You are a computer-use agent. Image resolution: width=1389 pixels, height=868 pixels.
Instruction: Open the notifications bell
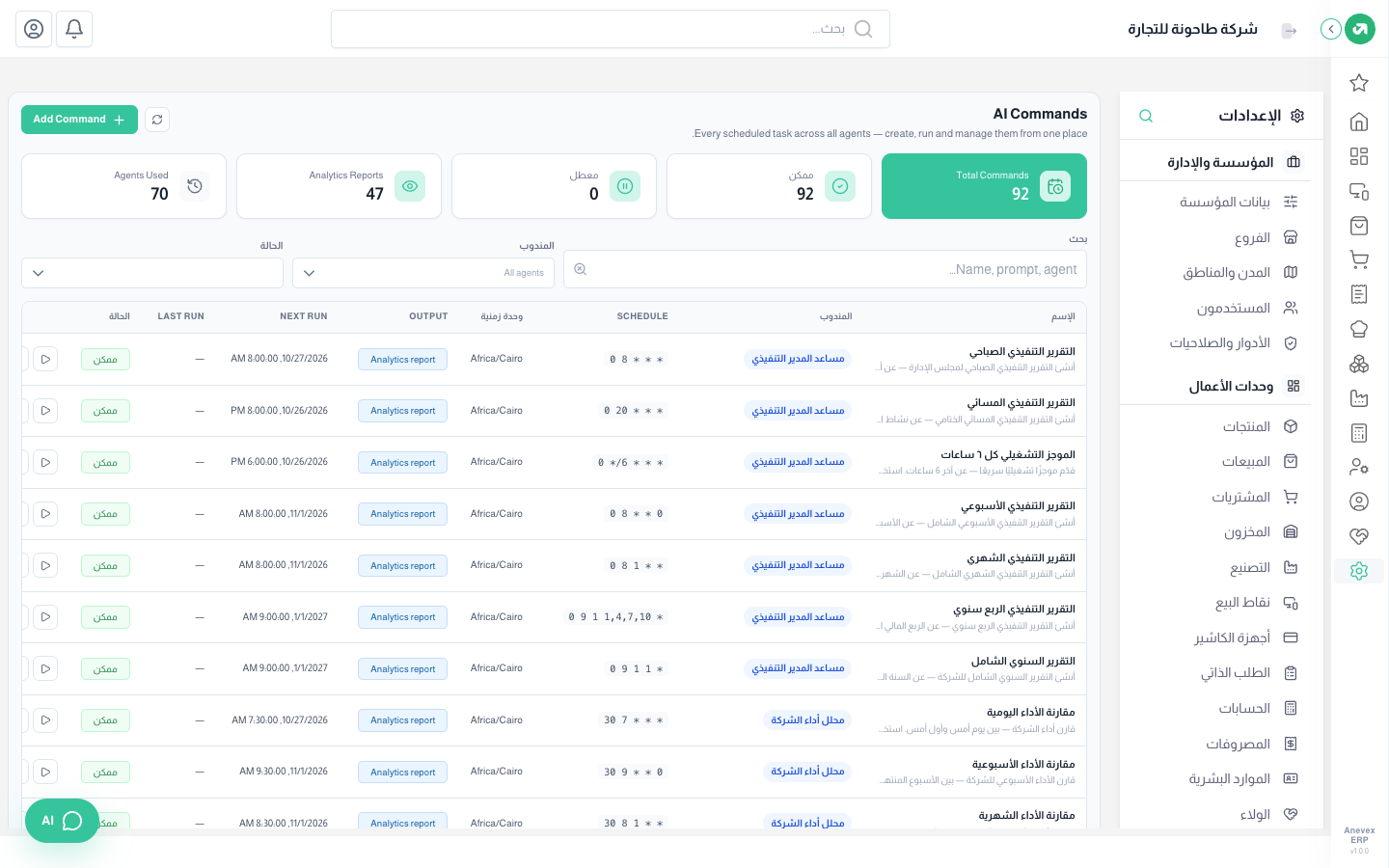[74, 29]
